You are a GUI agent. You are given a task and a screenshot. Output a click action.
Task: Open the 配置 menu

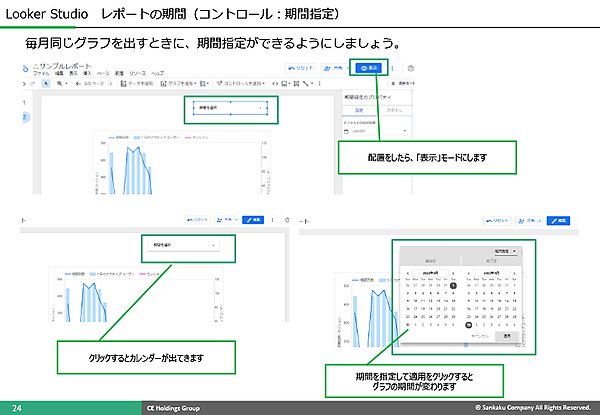[x=119, y=73]
